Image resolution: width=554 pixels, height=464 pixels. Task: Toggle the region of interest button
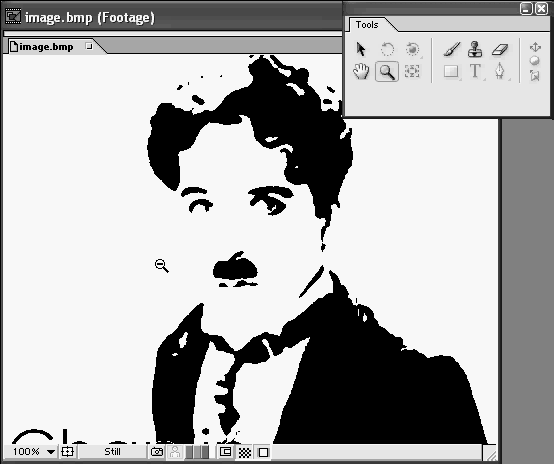click(x=225, y=452)
